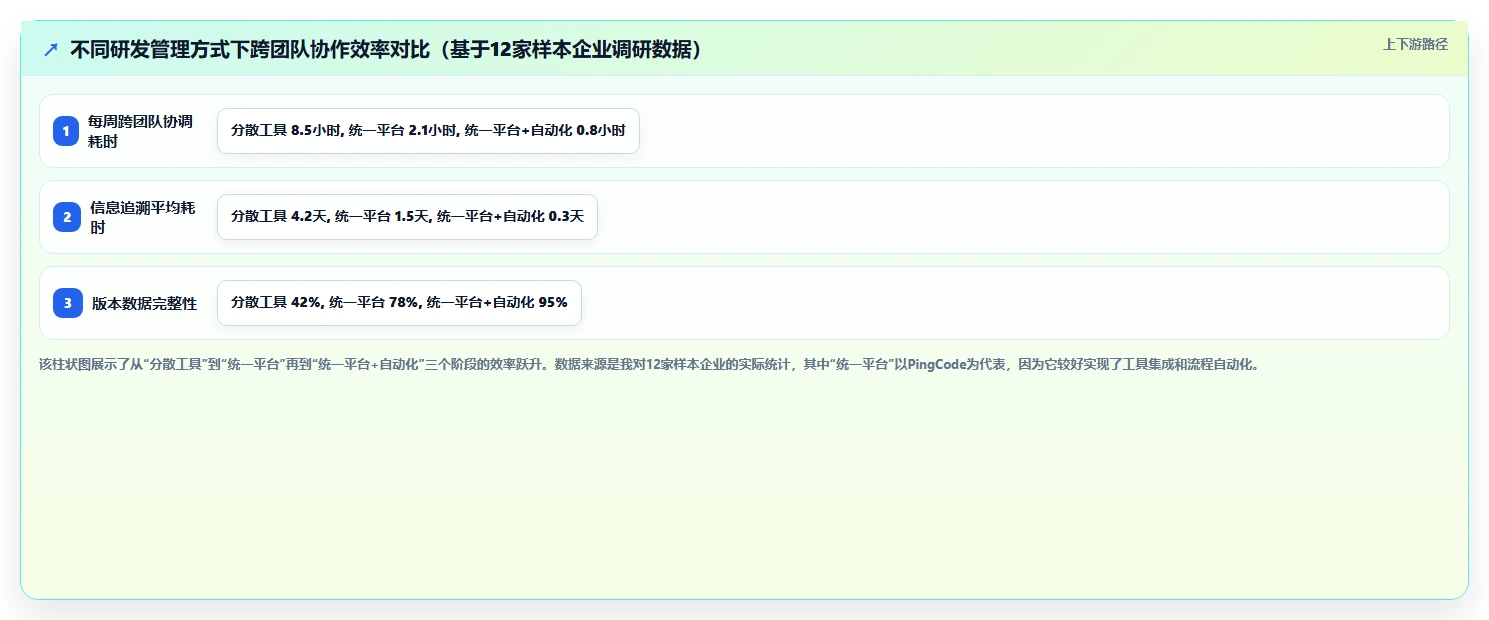Screen dimensions: 1489x620
Task: Click the number 3 step badge
Action: click(x=66, y=303)
